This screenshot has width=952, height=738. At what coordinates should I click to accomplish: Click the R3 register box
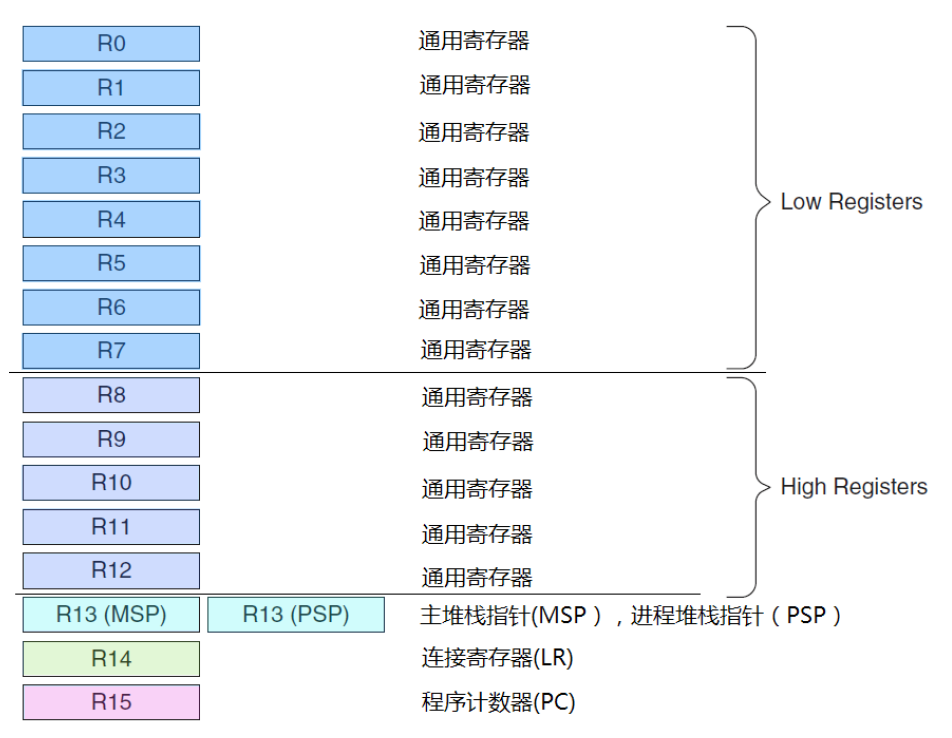[x=111, y=176]
